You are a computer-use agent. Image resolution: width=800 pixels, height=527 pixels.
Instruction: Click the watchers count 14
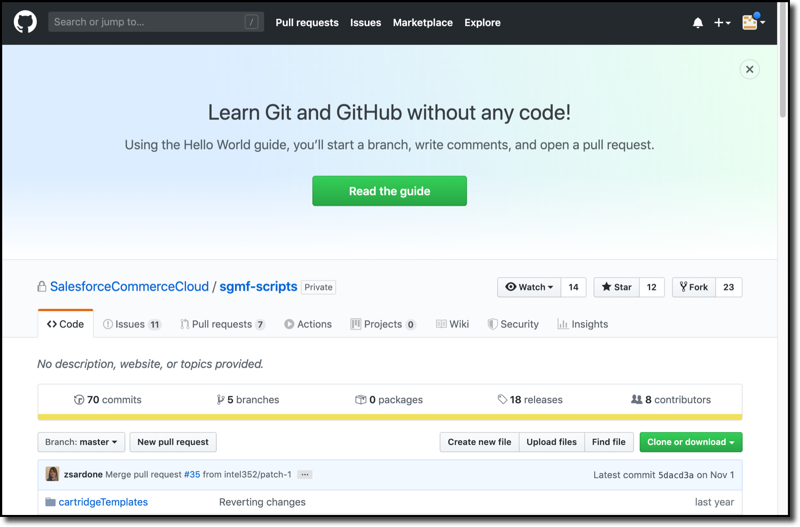tap(573, 287)
